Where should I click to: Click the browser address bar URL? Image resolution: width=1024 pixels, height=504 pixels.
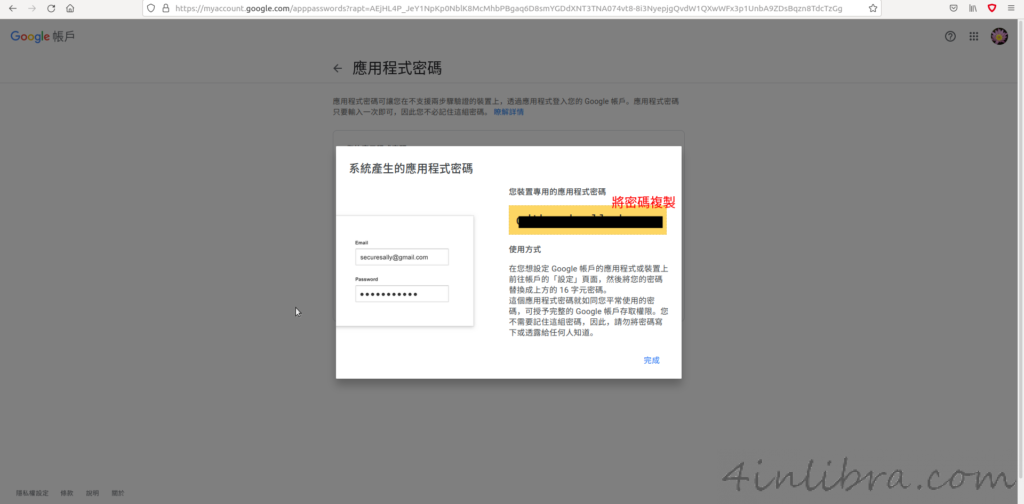(x=508, y=8)
